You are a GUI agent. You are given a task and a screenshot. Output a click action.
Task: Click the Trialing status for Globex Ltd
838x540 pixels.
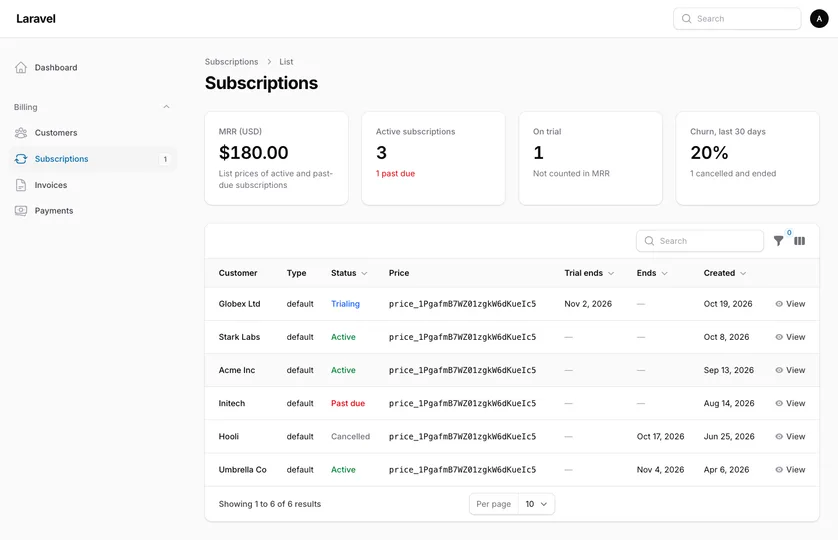coord(345,304)
